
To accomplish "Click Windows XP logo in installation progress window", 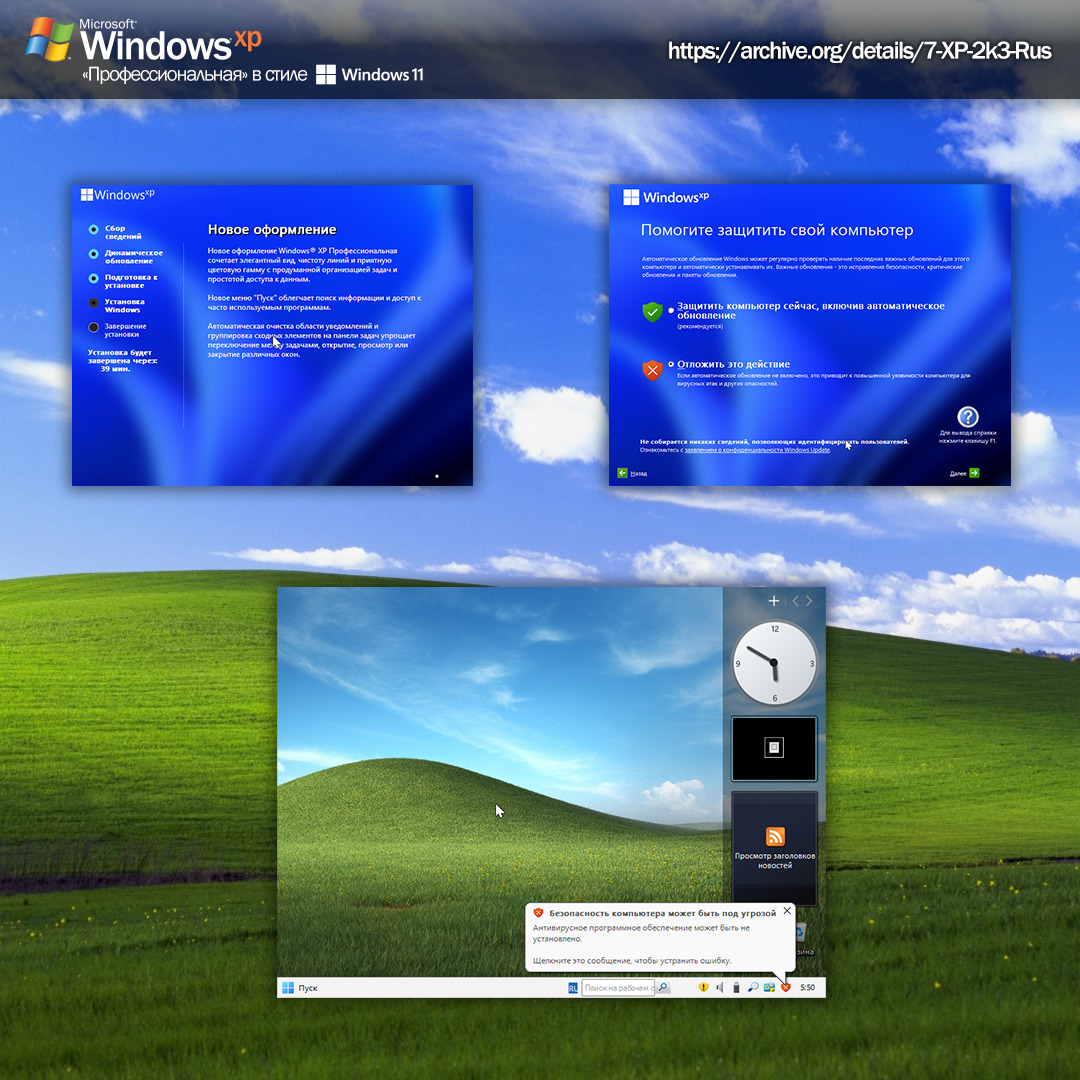I will coord(118,195).
